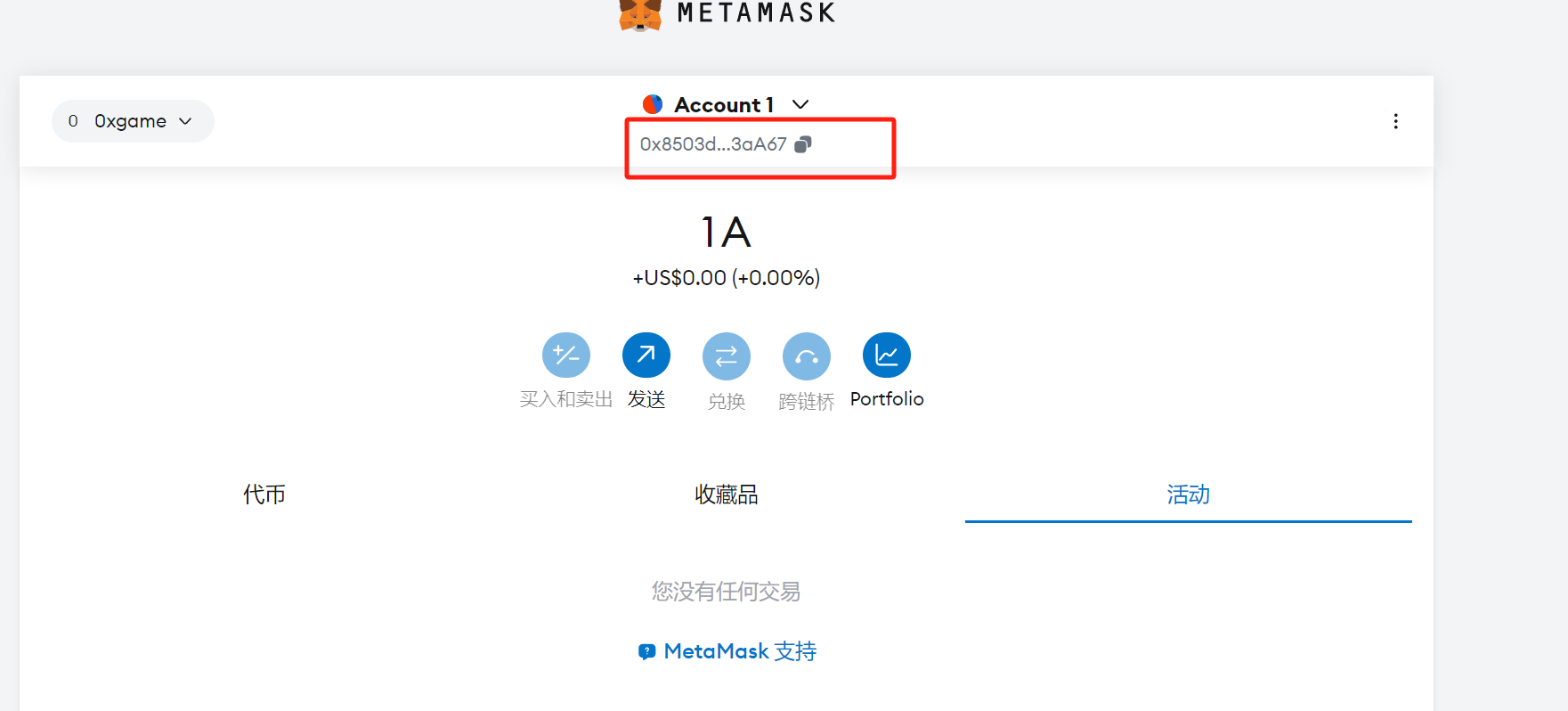The height and width of the screenshot is (711, 1568).
Task: Click the 发送 label text
Action: 646,399
